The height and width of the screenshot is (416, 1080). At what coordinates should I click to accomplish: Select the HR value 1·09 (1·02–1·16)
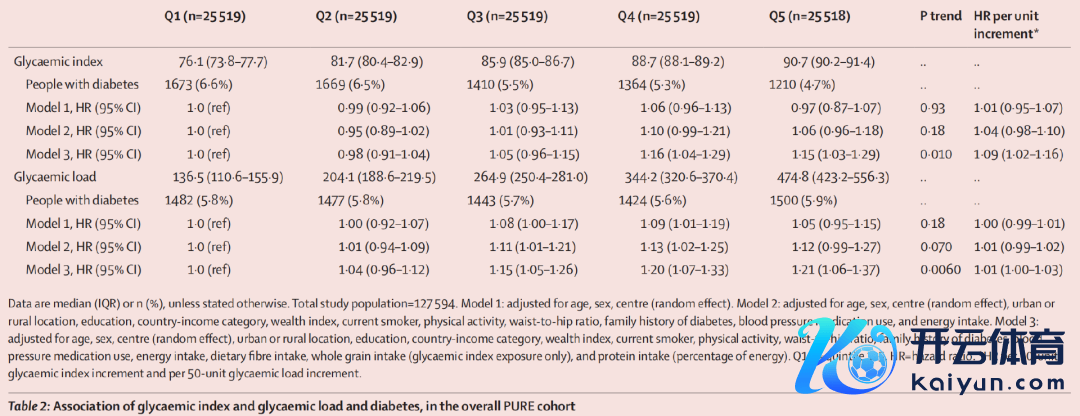coord(1019,153)
